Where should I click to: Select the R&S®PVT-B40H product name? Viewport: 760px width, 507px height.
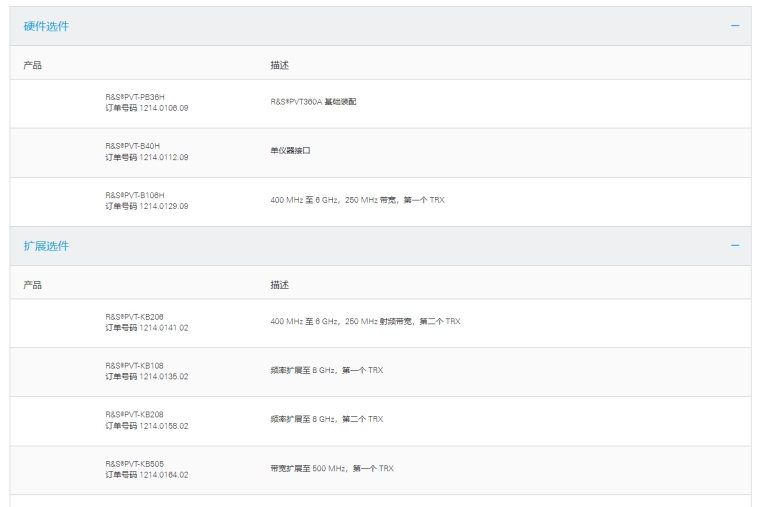[133, 146]
